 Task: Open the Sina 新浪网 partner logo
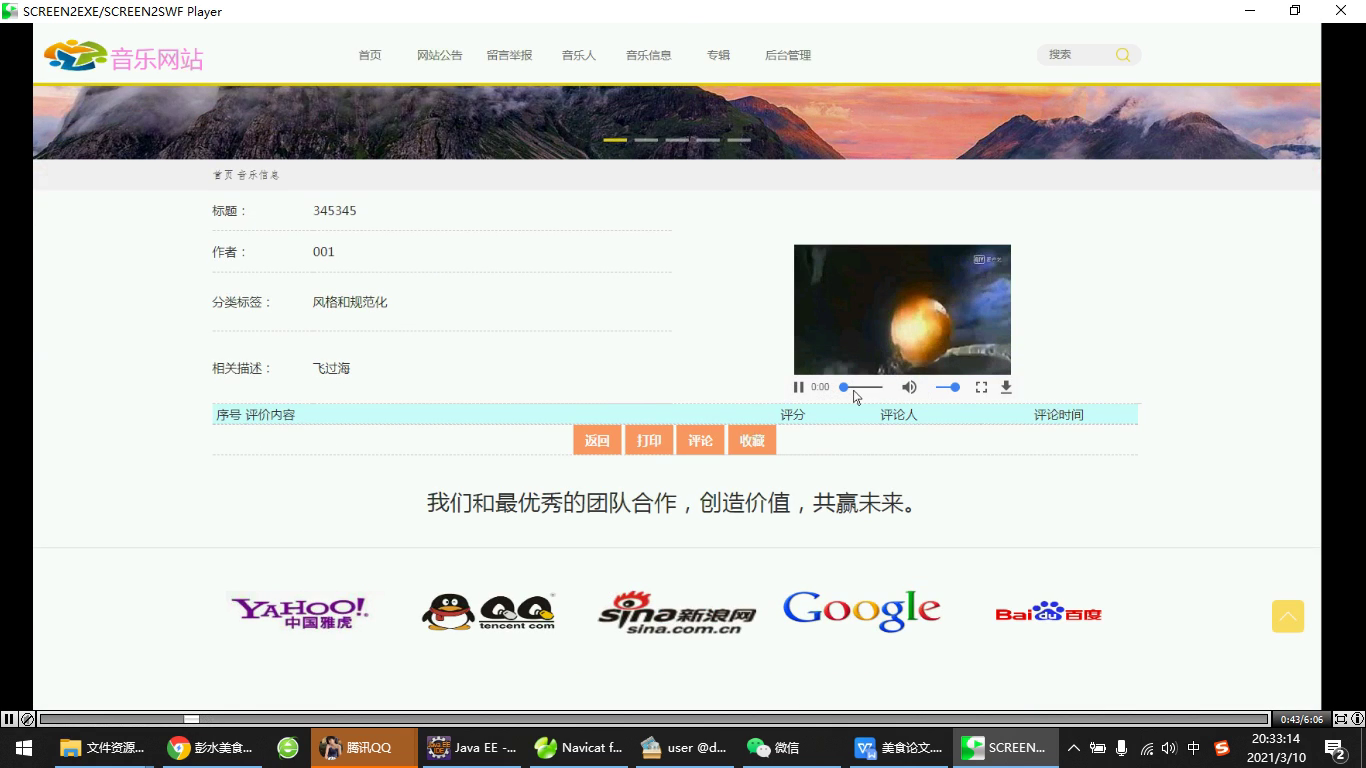point(677,612)
